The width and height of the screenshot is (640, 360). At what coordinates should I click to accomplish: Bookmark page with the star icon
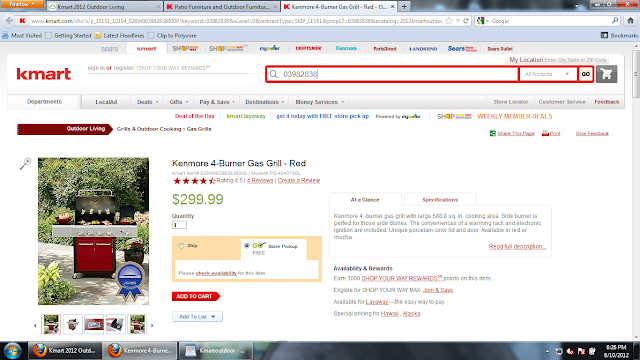point(449,20)
